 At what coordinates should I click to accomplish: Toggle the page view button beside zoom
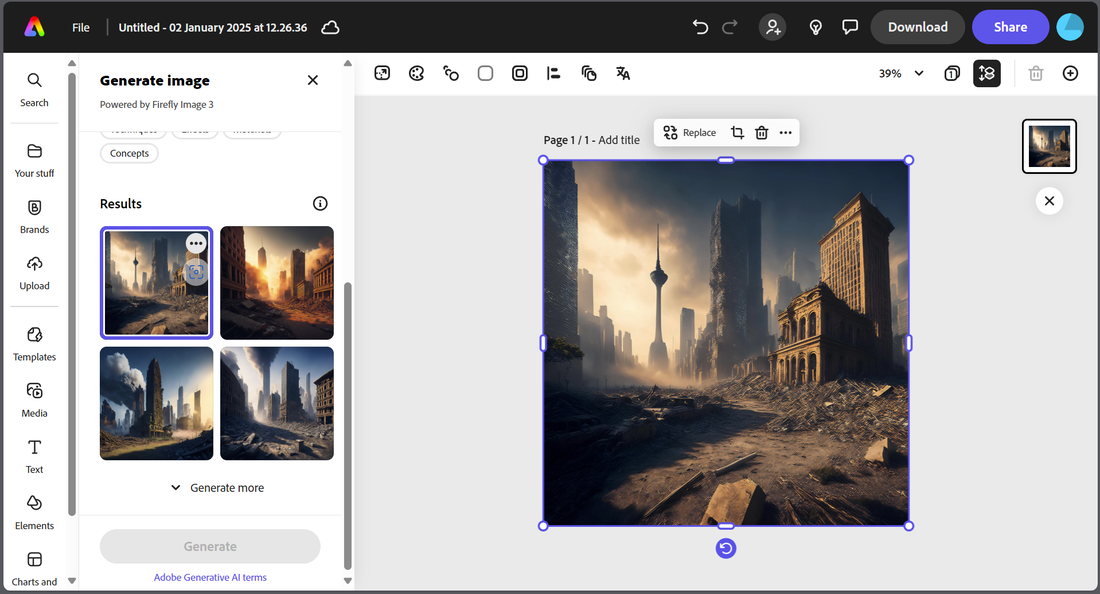(952, 73)
